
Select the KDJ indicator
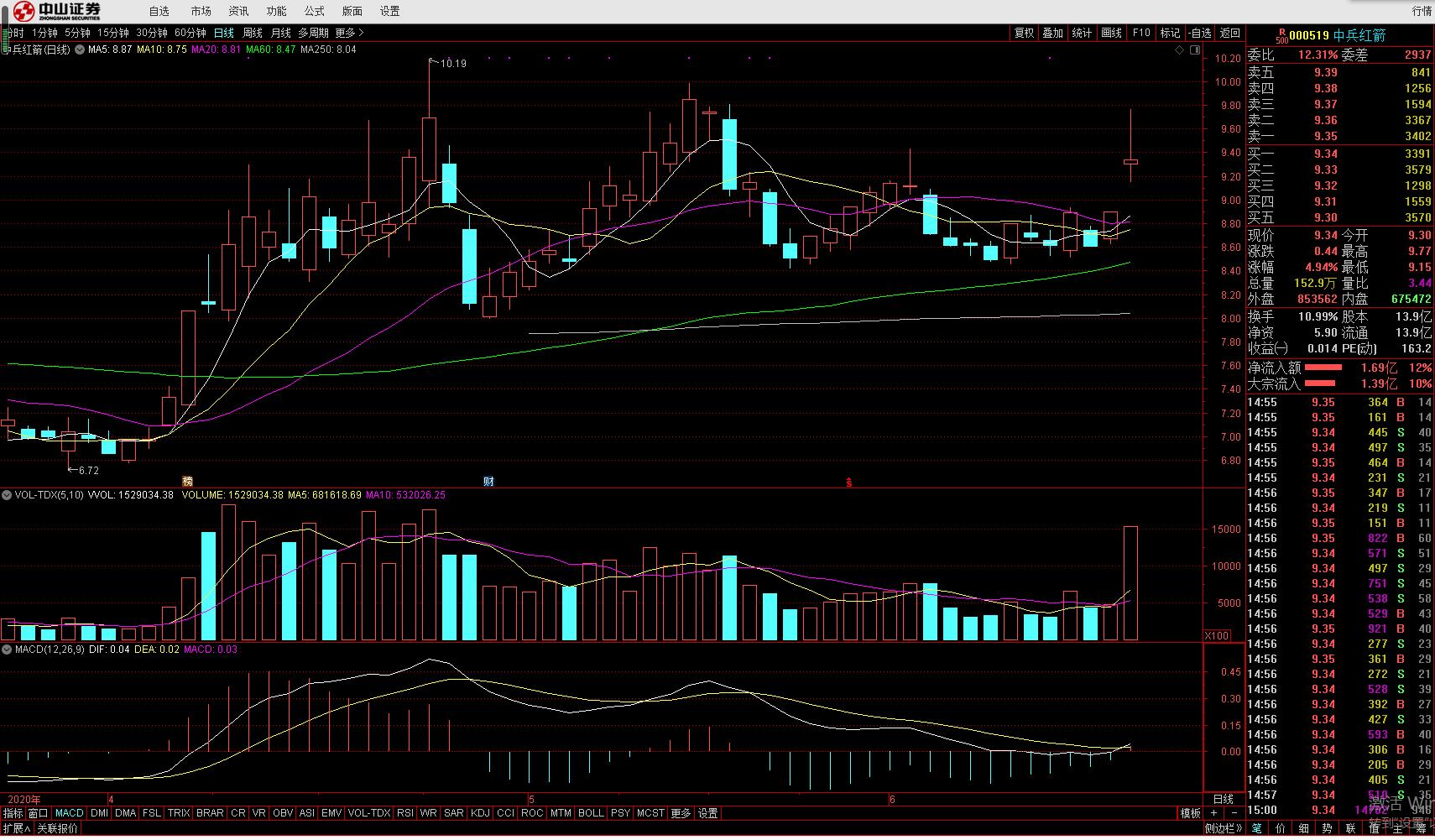480,813
